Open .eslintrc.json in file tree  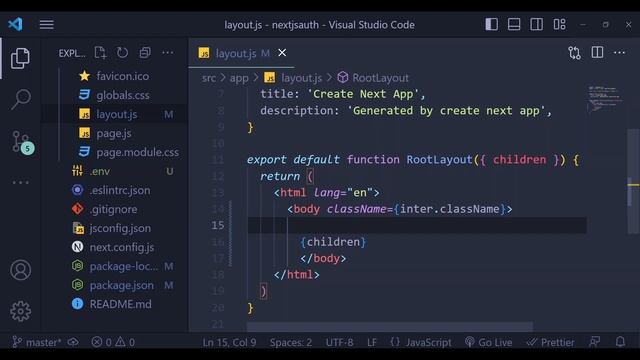120,191
